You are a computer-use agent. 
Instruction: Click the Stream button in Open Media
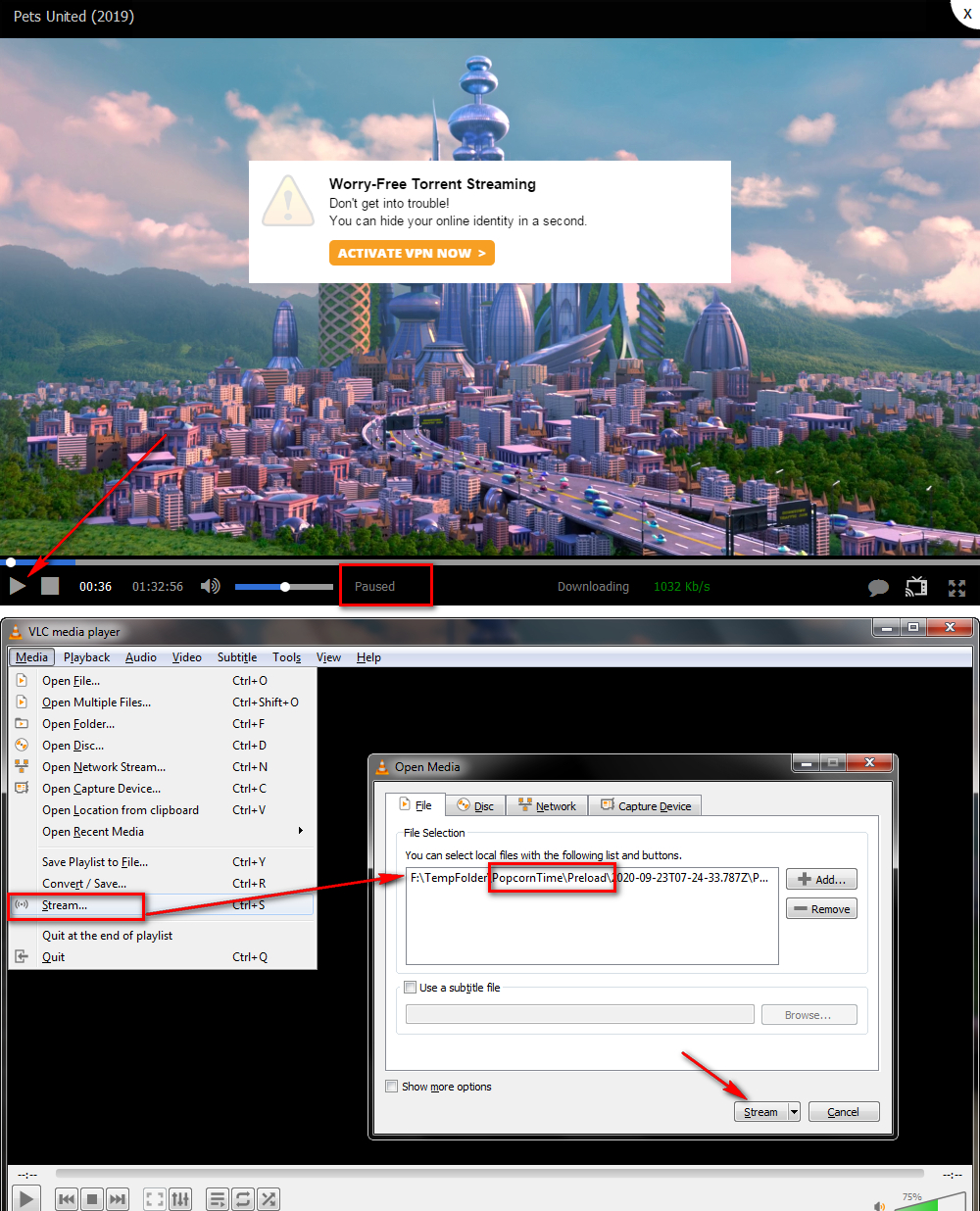click(x=760, y=1112)
